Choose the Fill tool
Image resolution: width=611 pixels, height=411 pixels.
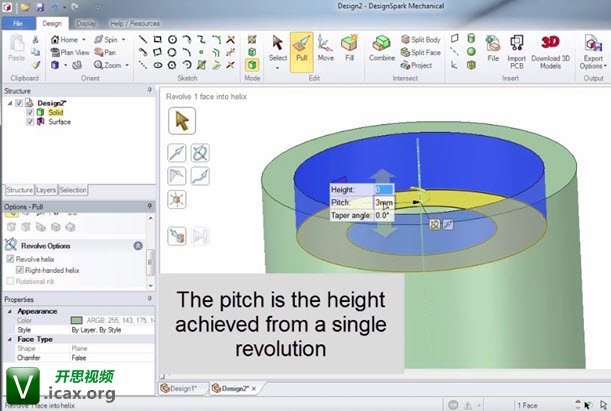tap(350, 48)
